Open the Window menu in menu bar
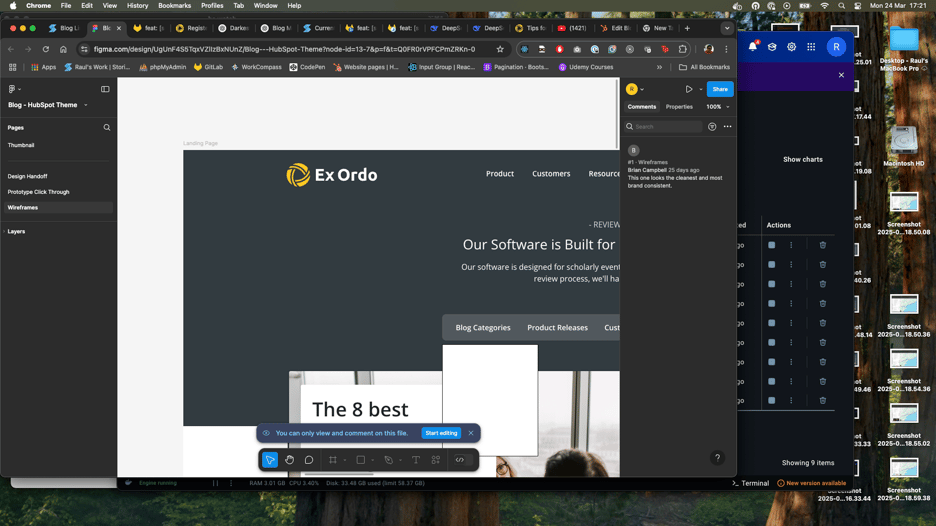This screenshot has height=526, width=936. coord(265,5)
